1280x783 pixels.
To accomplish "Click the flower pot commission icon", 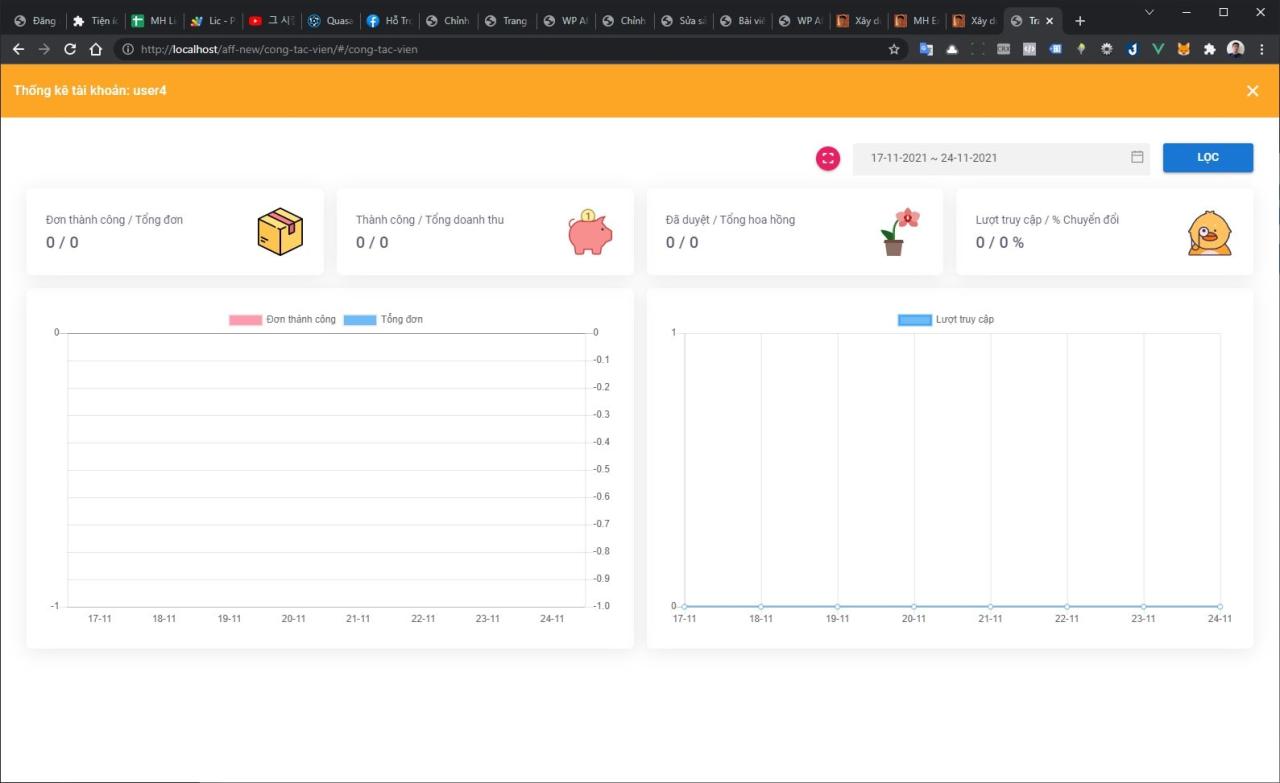I will (x=899, y=232).
